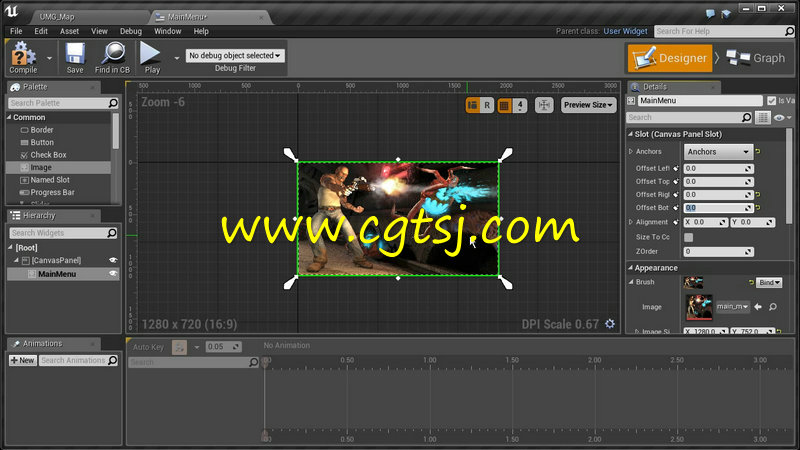Compile the widget blueprint
800x450 pixels.
[23, 57]
